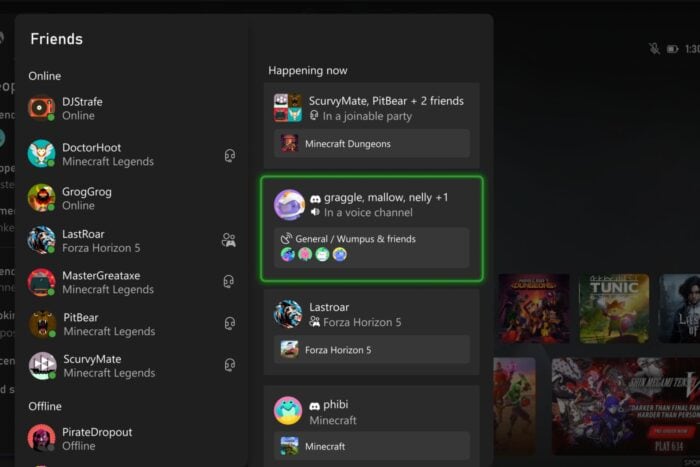Viewport: 700px width, 467px height.
Task: Click the green third voice channel member avatar
Action: coord(322,254)
